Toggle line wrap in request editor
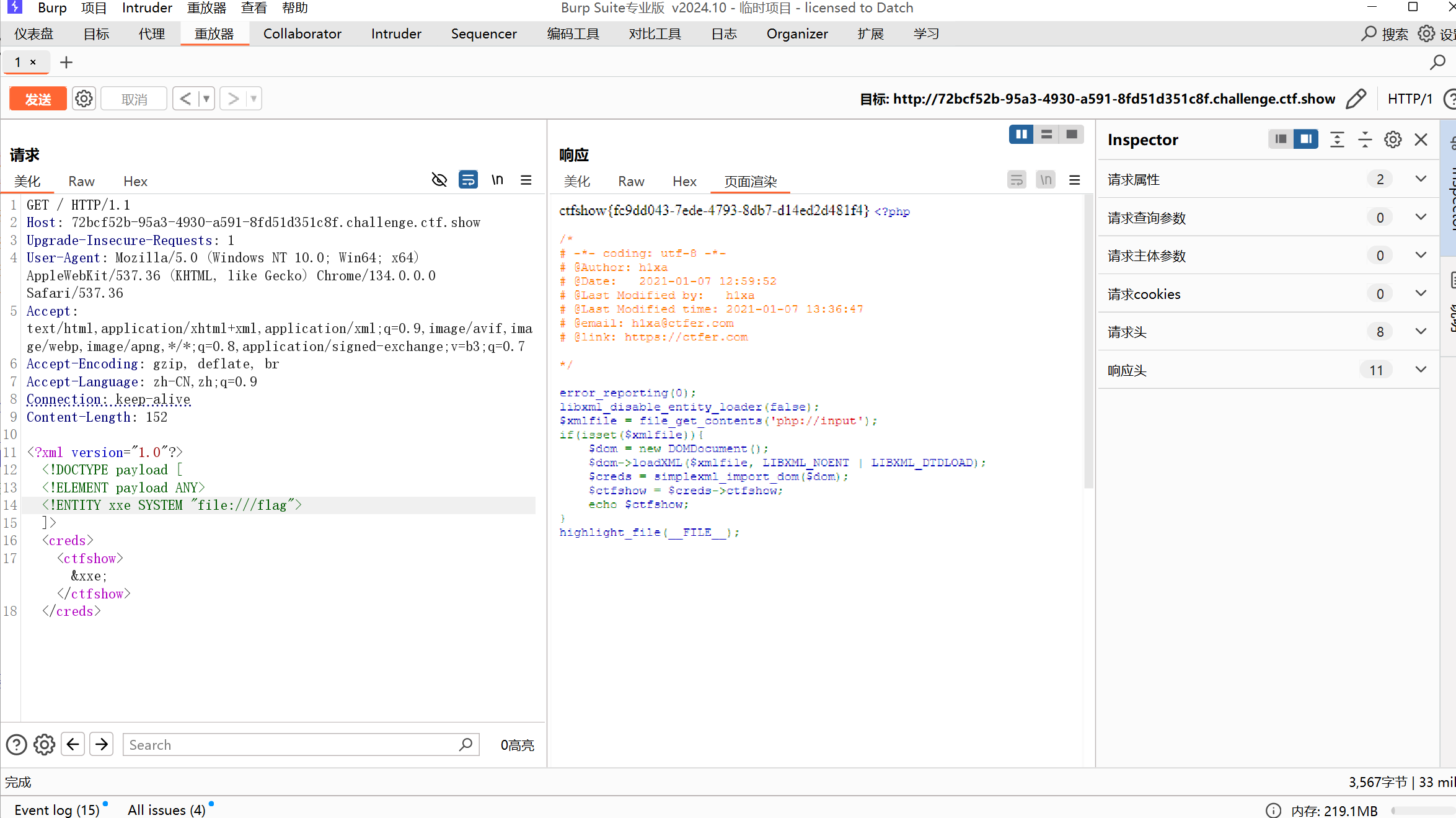Image resolution: width=1456 pixels, height=818 pixels. tap(468, 180)
